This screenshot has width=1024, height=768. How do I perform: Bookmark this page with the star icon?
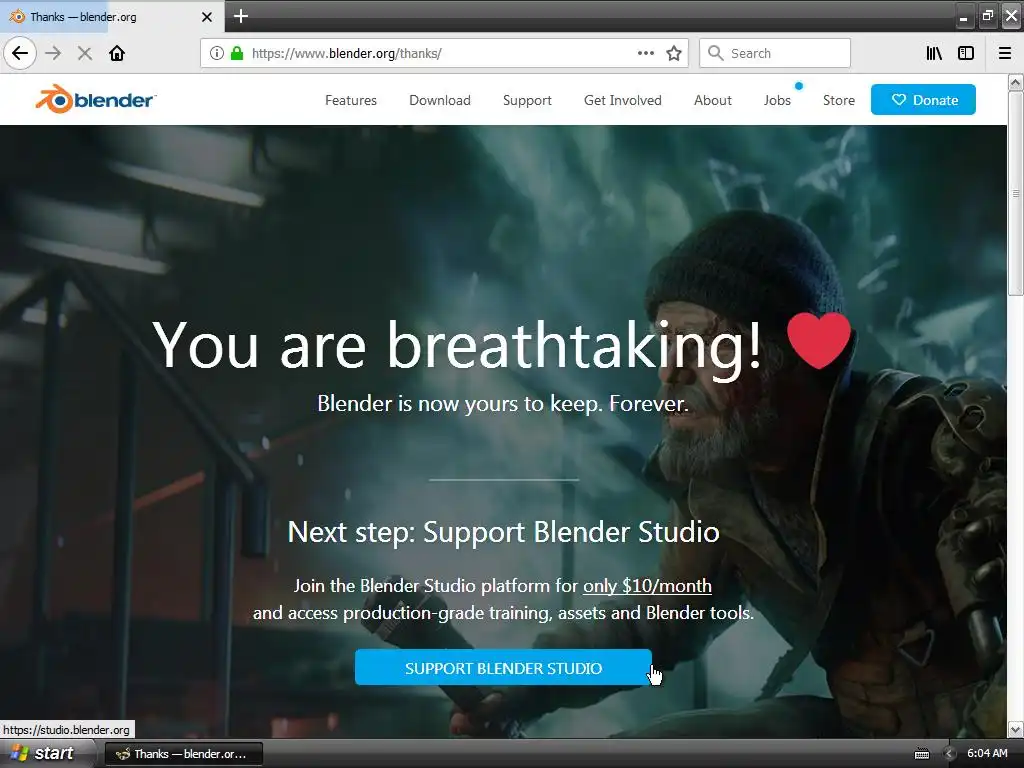[674, 53]
